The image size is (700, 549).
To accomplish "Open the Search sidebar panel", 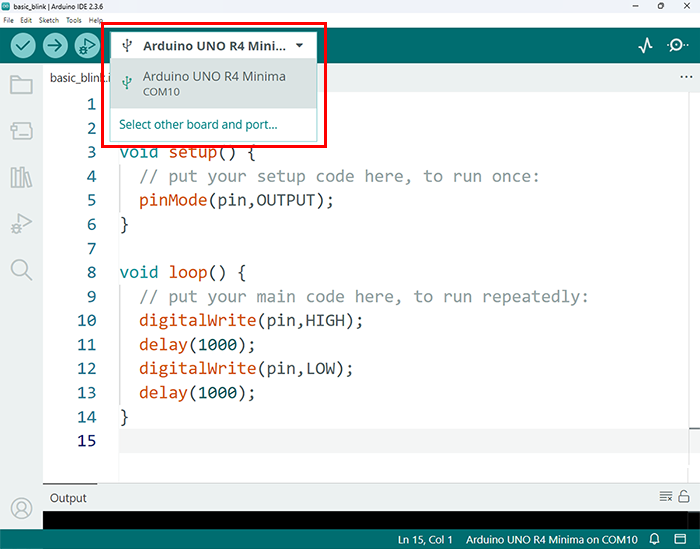I will pyautogui.click(x=21, y=270).
